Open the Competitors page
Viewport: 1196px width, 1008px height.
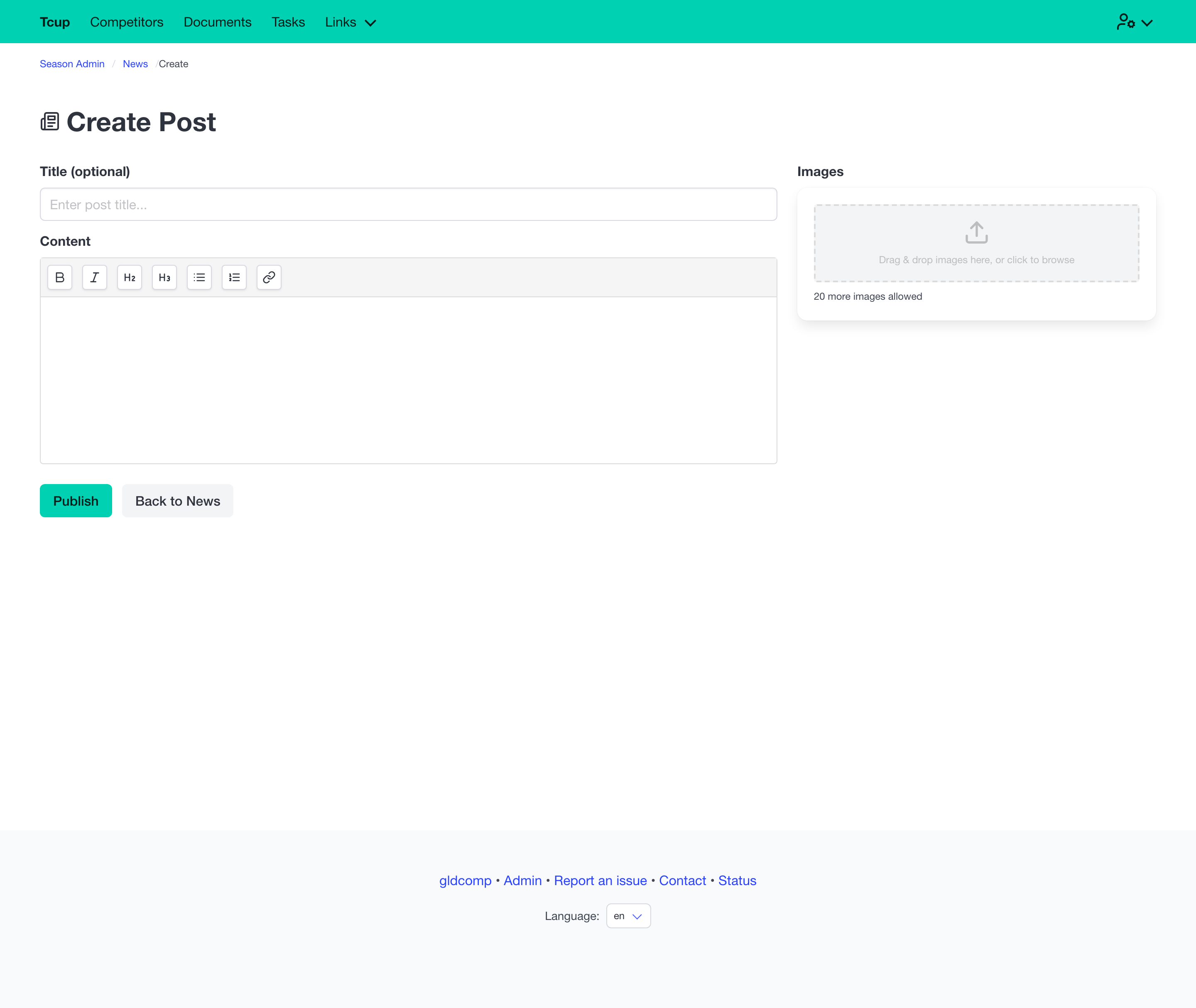click(127, 22)
